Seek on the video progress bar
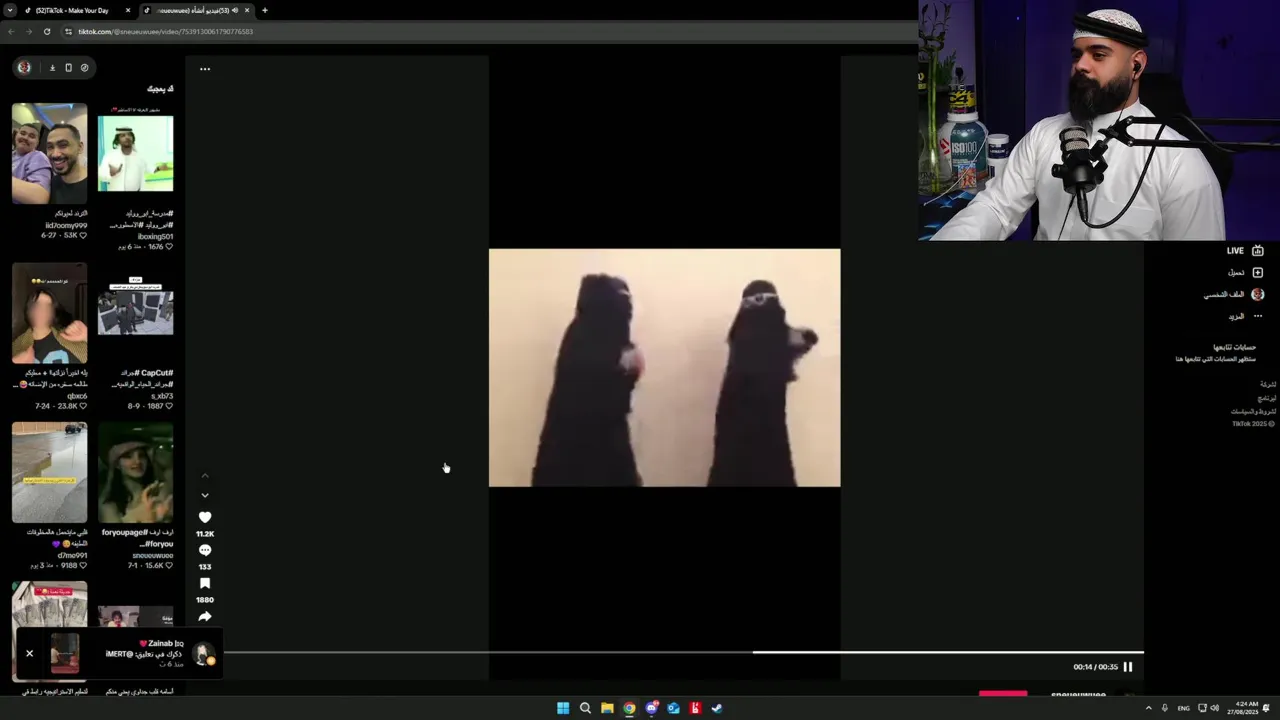The image size is (1280, 720). coord(684,652)
